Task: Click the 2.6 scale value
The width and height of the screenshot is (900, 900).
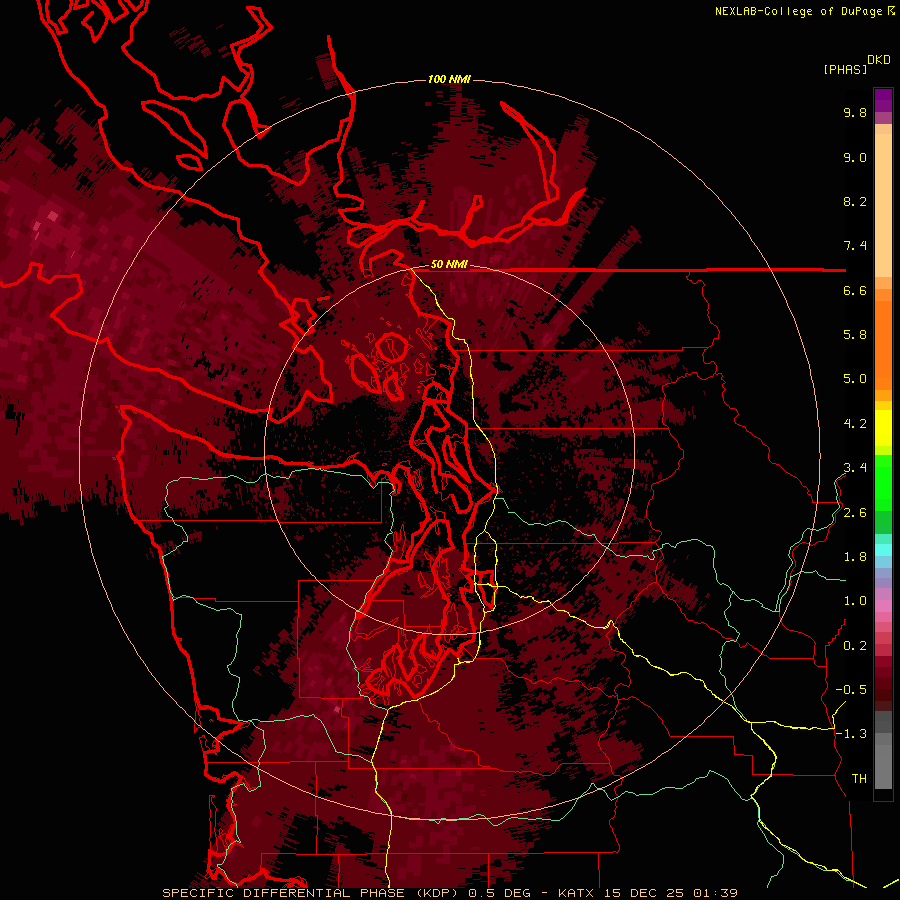Action: 855,513
